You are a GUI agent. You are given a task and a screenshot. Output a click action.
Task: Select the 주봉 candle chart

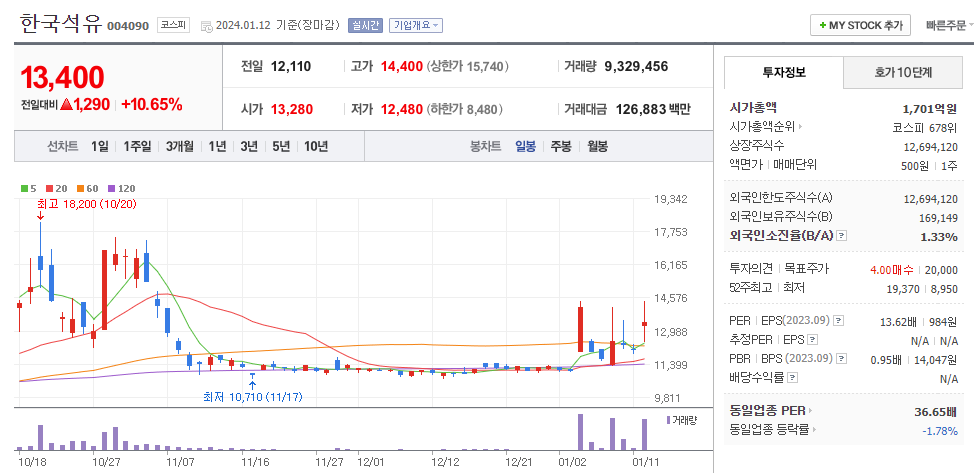click(561, 146)
